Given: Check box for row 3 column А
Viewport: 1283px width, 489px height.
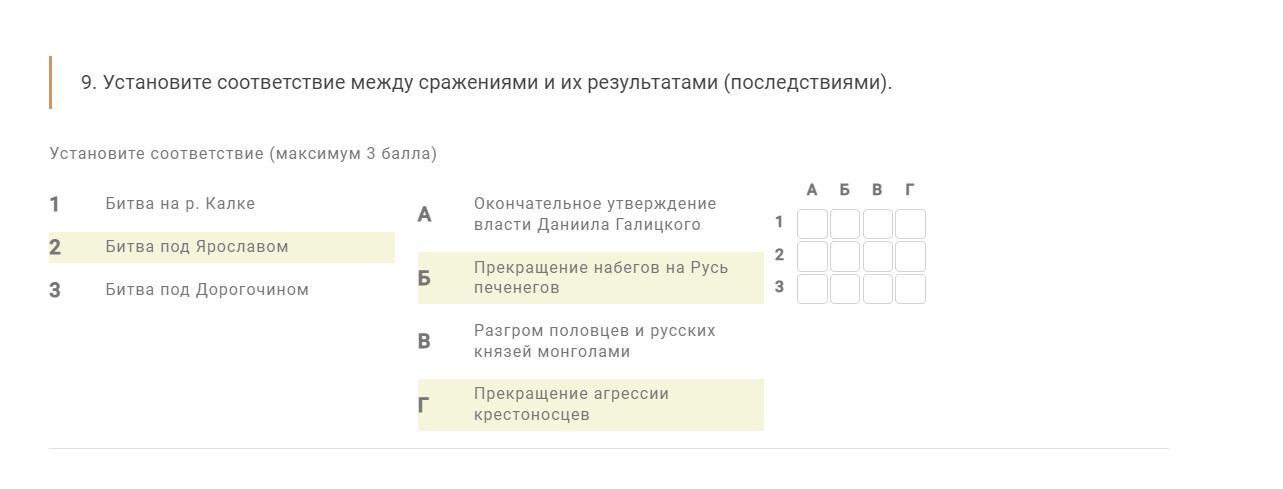Looking at the screenshot, I should coord(812,289).
